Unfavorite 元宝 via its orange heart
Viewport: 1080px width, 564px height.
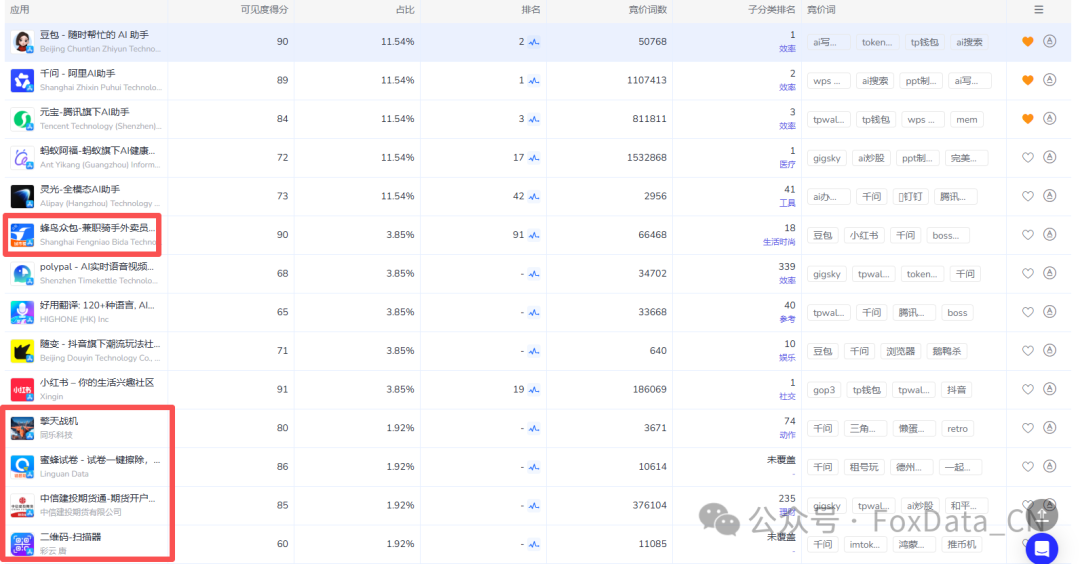coord(1027,119)
